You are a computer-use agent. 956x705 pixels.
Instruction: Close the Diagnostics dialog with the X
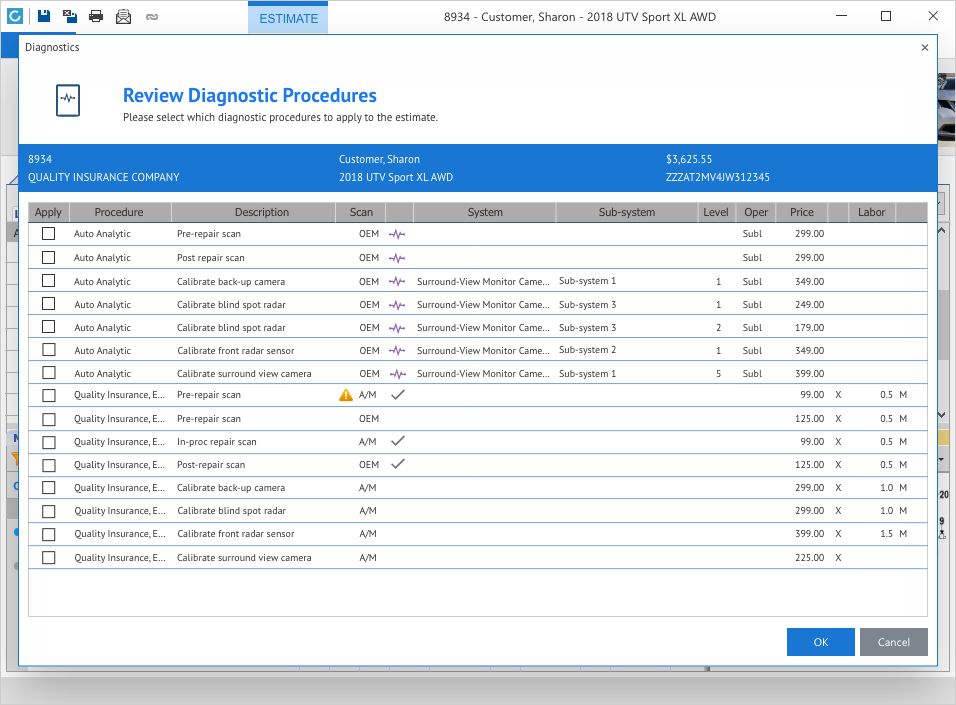pyautogui.click(x=925, y=48)
